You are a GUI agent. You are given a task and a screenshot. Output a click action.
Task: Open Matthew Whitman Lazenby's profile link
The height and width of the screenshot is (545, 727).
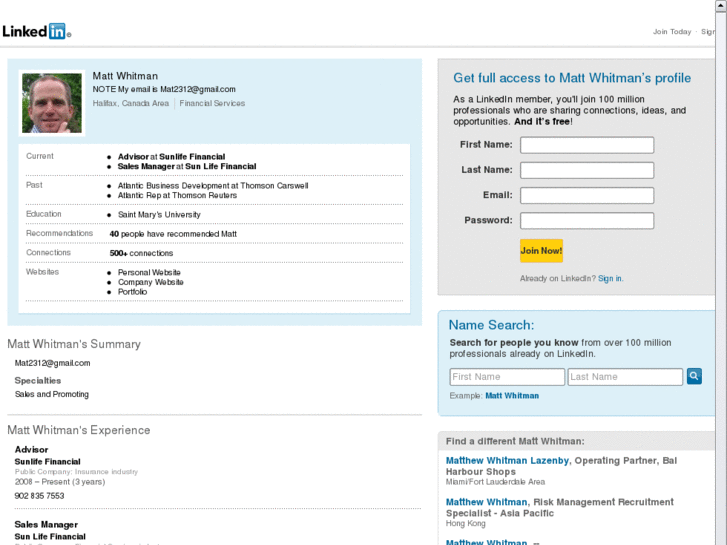pos(507,461)
